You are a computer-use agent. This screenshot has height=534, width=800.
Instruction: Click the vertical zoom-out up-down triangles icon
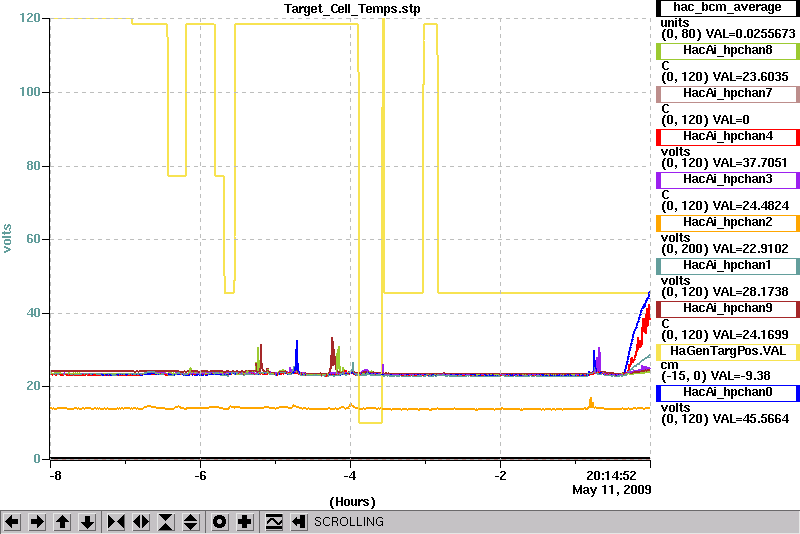point(191,522)
